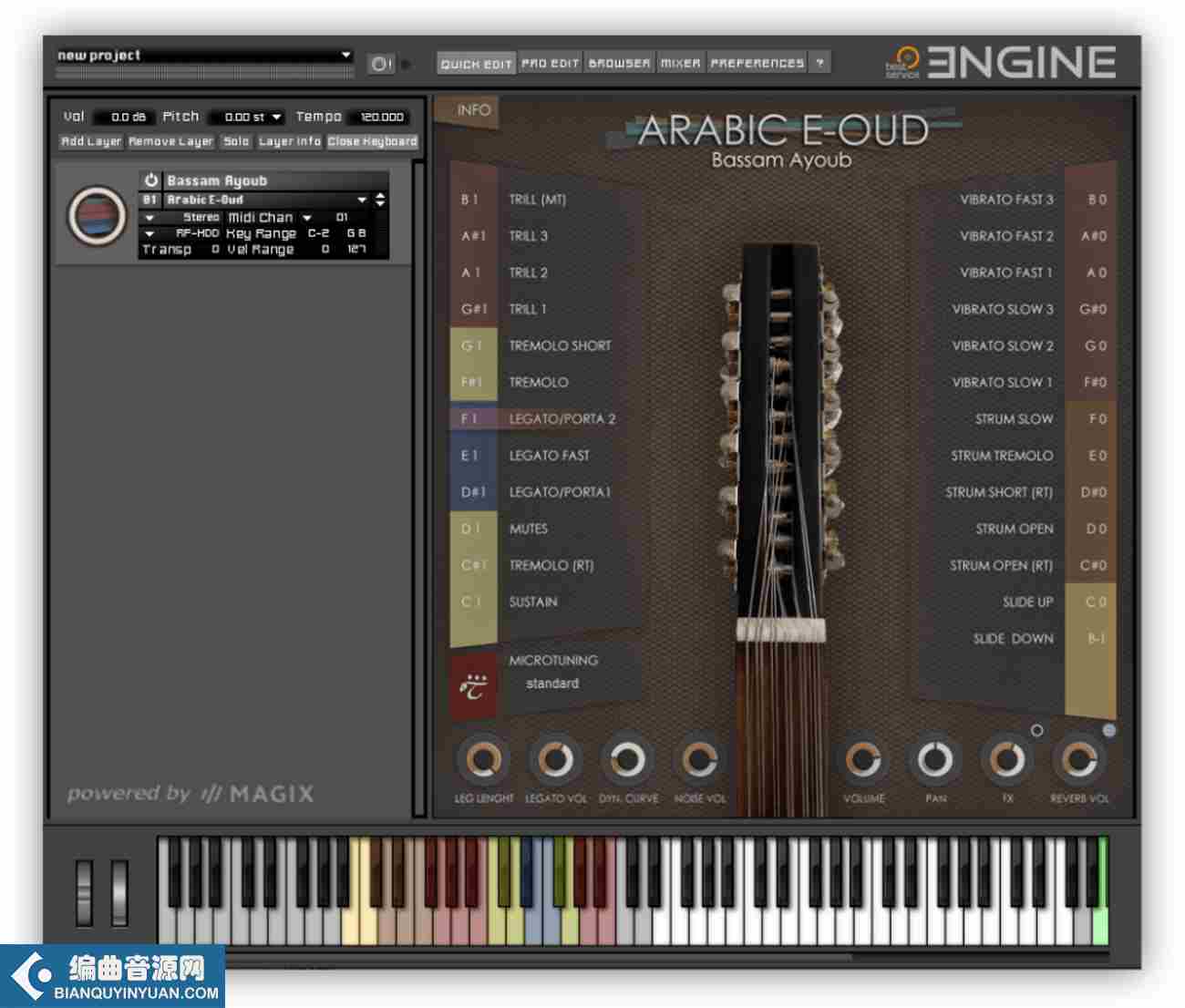Click the Dyn. Curve knob
Image resolution: width=1185 pixels, height=1008 pixels.
[627, 759]
